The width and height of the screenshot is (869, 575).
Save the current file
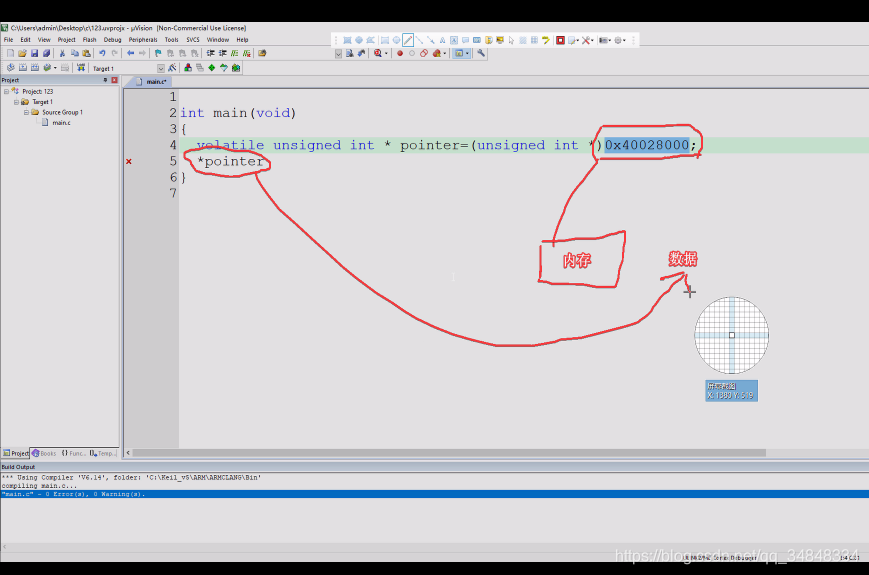coord(34,53)
